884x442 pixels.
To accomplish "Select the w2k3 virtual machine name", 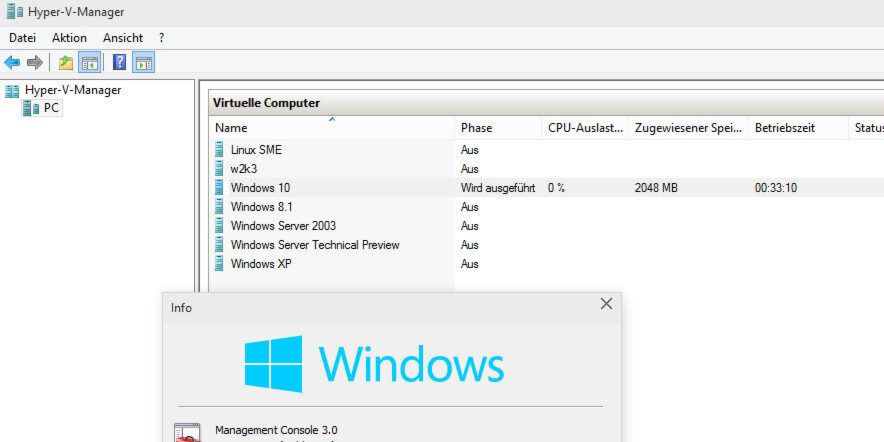I will pos(244,169).
